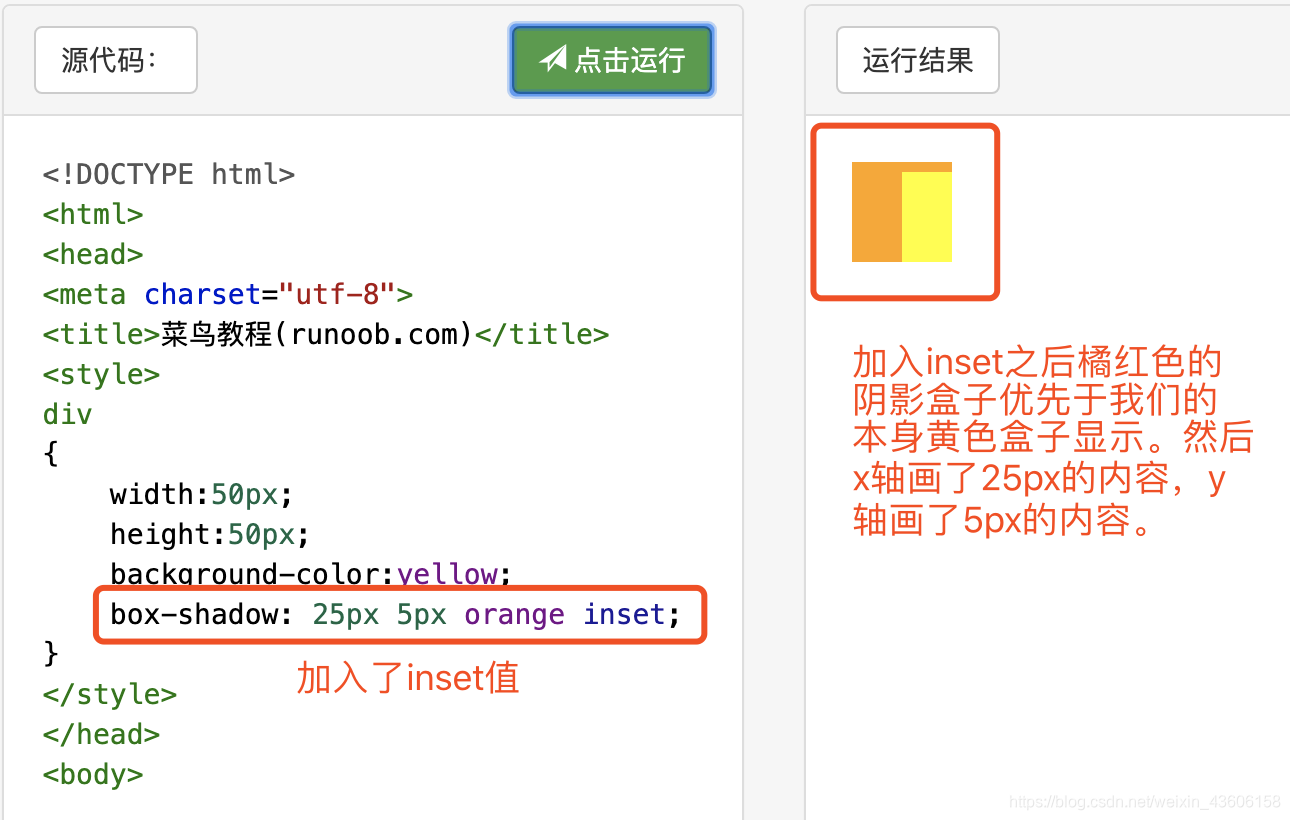Screen dimensions: 1290x820
Task: Select the 源代码 label button
Action: click(116, 60)
